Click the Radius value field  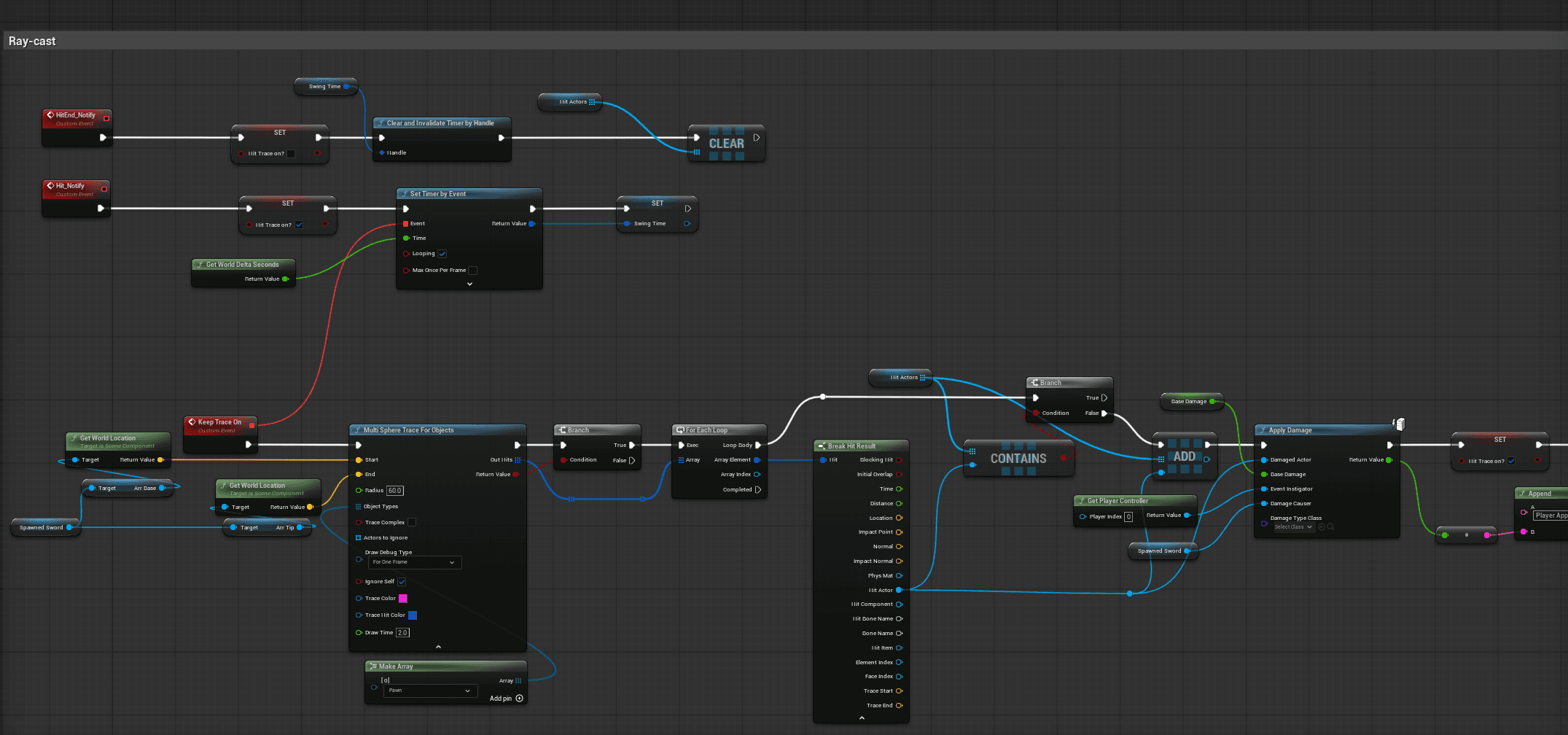tap(394, 491)
